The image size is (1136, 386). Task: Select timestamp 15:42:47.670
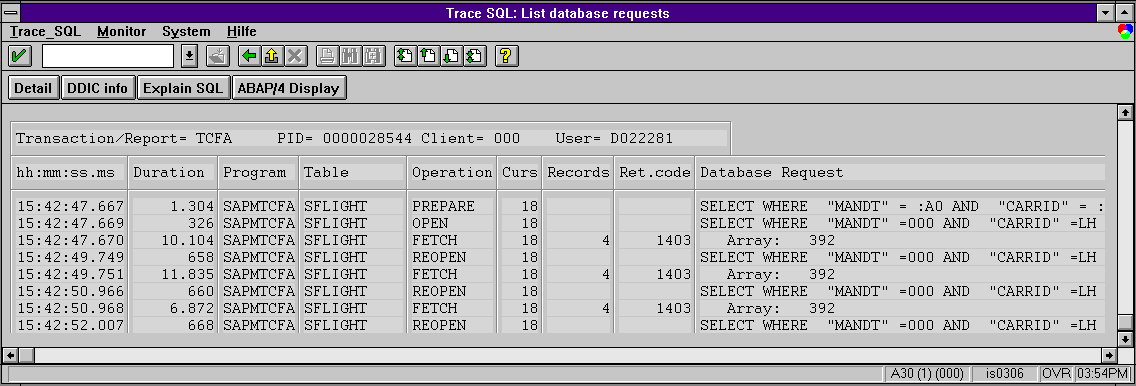(x=70, y=240)
